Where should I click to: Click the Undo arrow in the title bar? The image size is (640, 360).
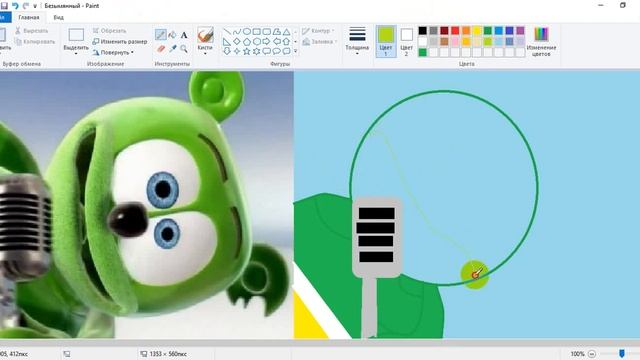(15, 6)
